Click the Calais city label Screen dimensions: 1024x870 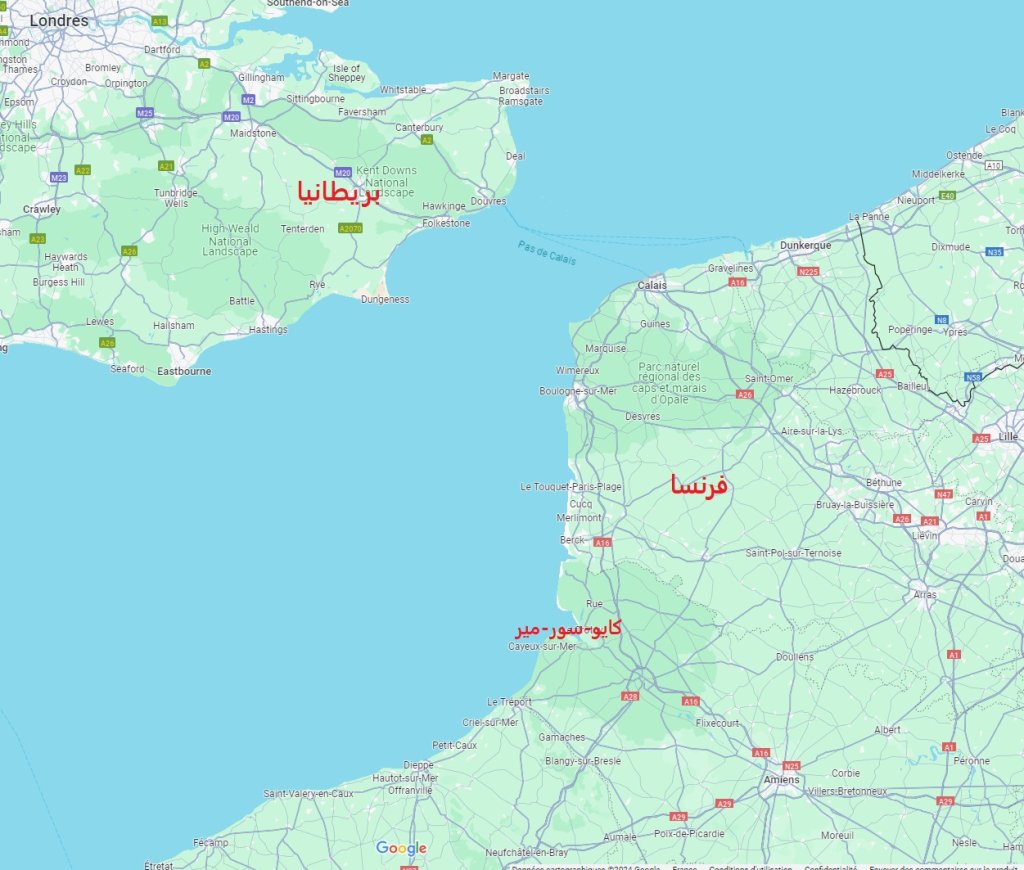[x=652, y=285]
